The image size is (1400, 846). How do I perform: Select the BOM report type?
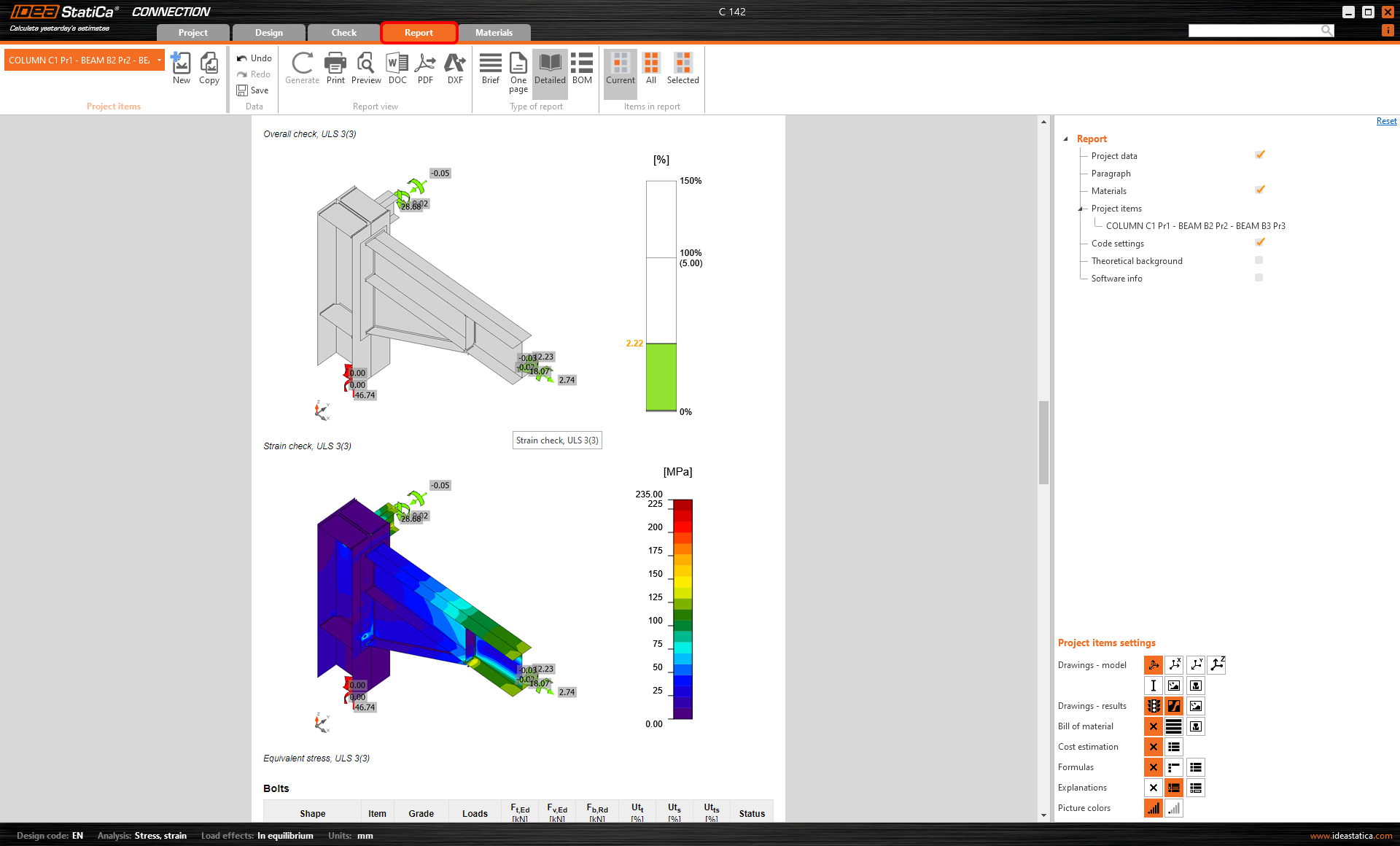point(582,68)
